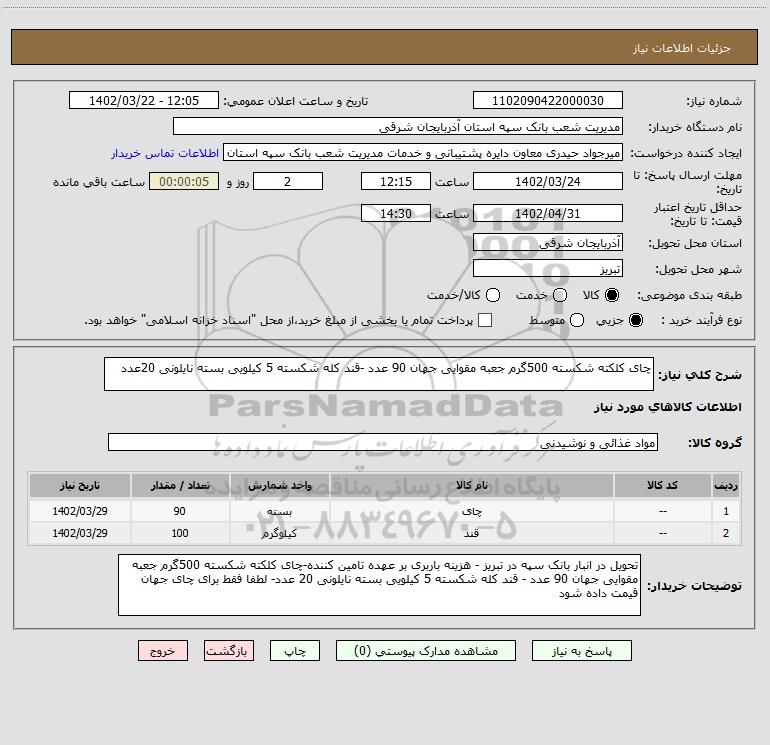The width and height of the screenshot is (770, 745).
Task: Open the اطلاعات تماس خریدار link
Action: 165,153
